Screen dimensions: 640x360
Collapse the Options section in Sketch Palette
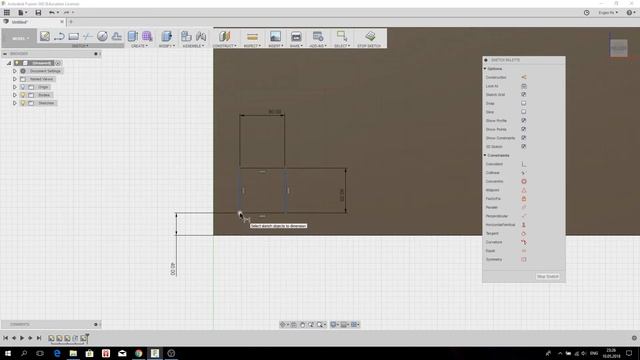click(485, 69)
